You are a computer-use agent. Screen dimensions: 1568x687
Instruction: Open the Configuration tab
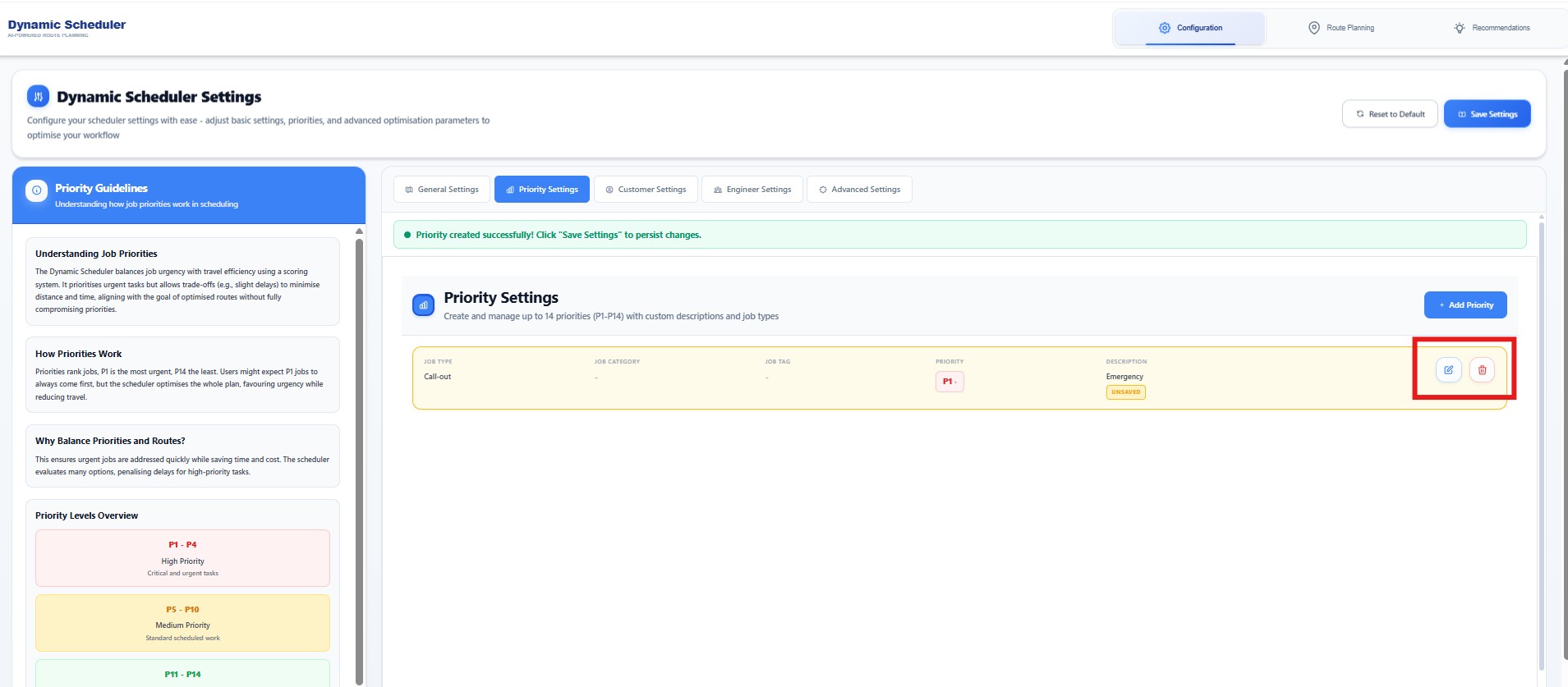click(x=1189, y=28)
